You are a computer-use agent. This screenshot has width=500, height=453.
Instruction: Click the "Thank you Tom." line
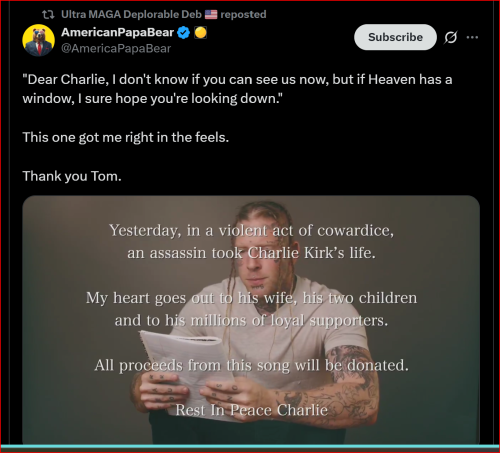[x=72, y=176]
